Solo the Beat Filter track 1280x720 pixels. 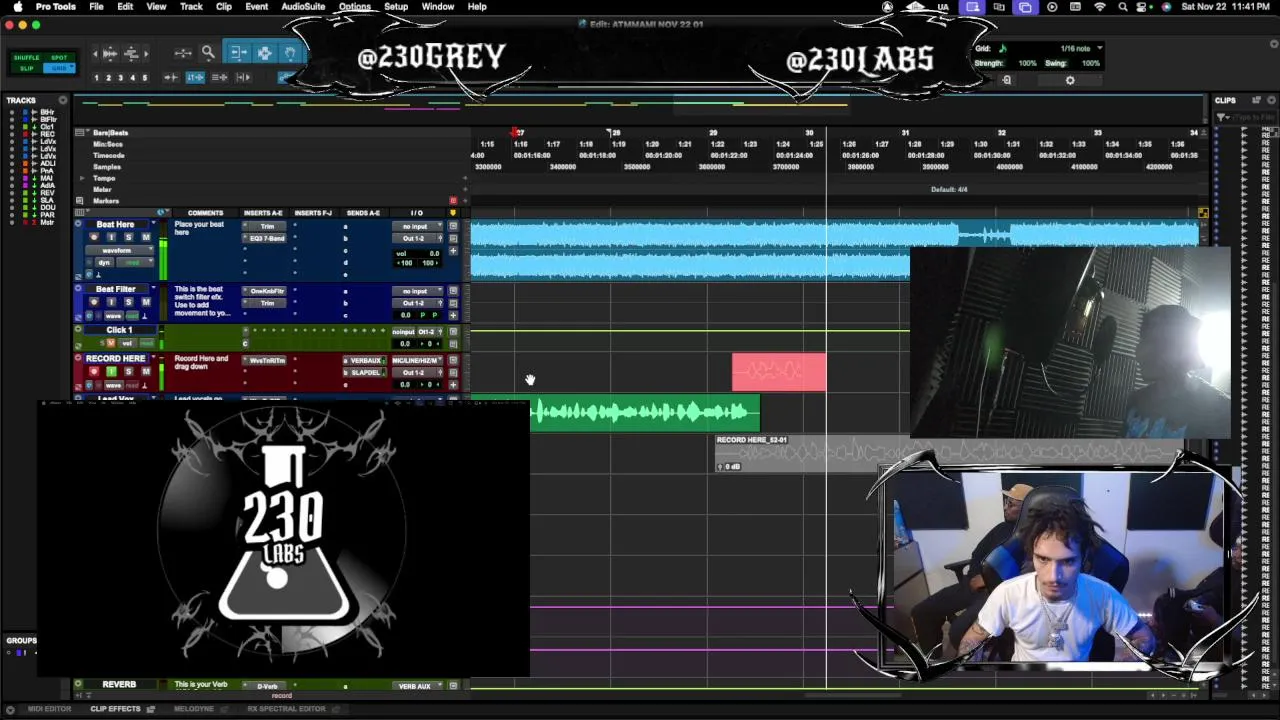click(128, 302)
